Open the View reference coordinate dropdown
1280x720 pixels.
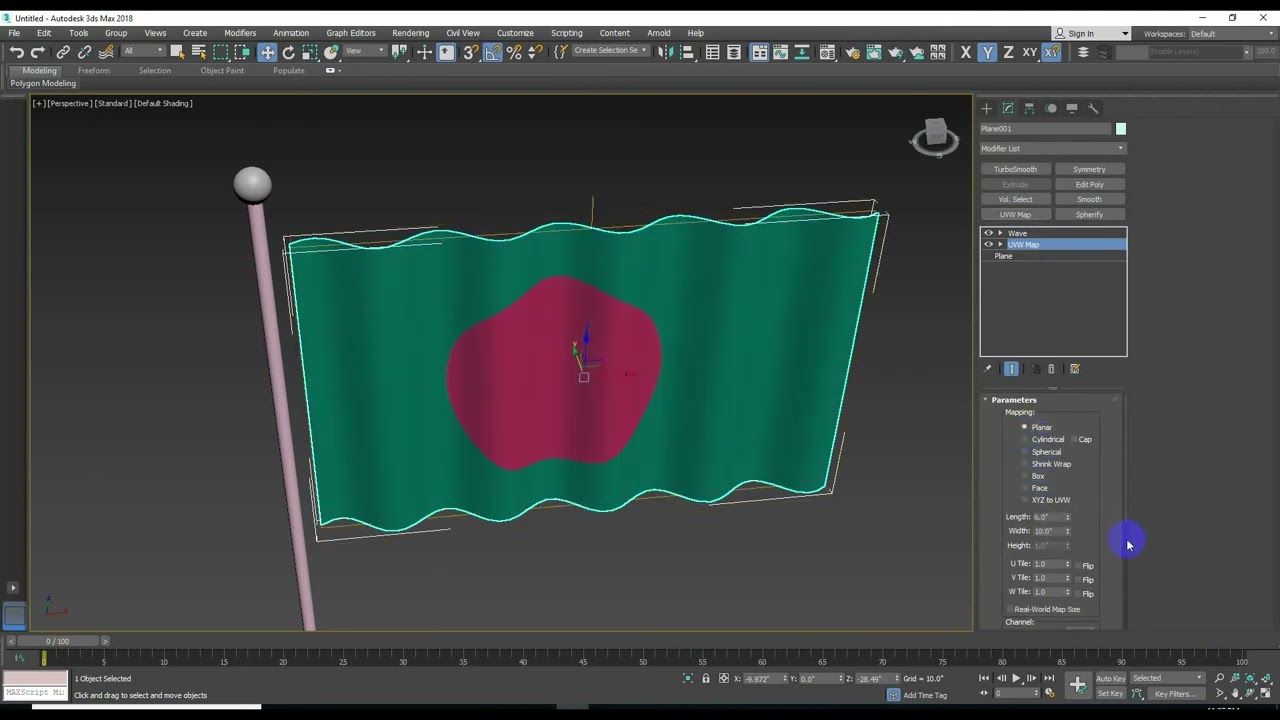(x=365, y=51)
